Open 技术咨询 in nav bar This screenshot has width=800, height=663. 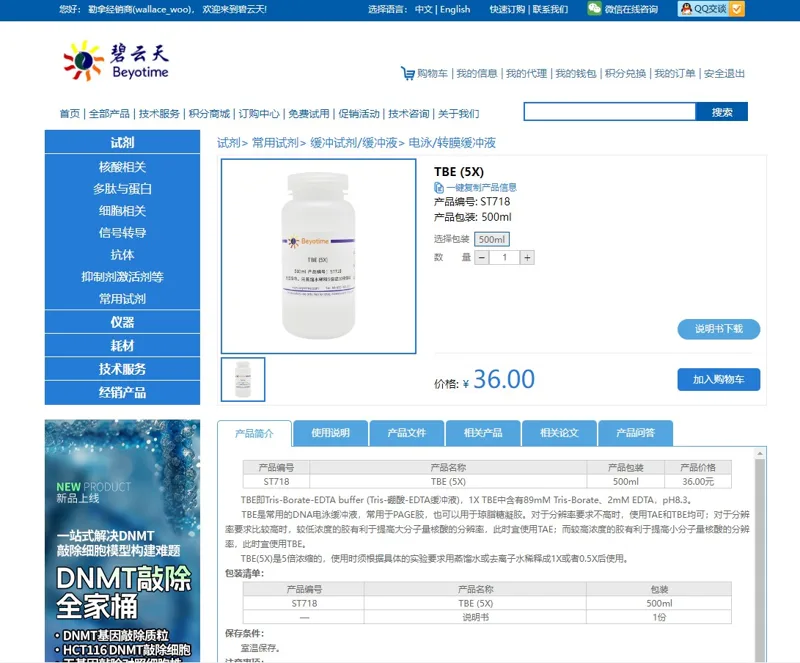[x=409, y=113]
